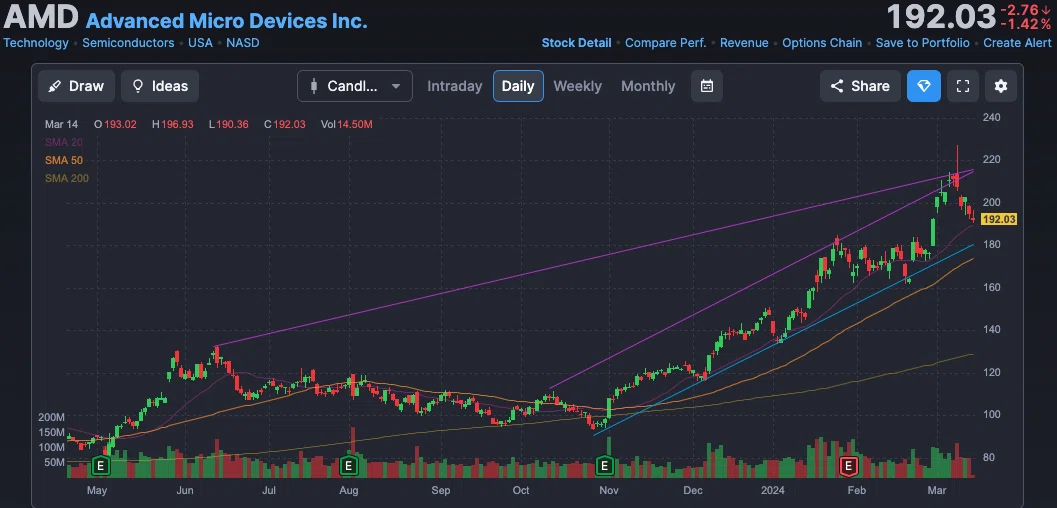Click the November earnings E marker

pyautogui.click(x=605, y=465)
